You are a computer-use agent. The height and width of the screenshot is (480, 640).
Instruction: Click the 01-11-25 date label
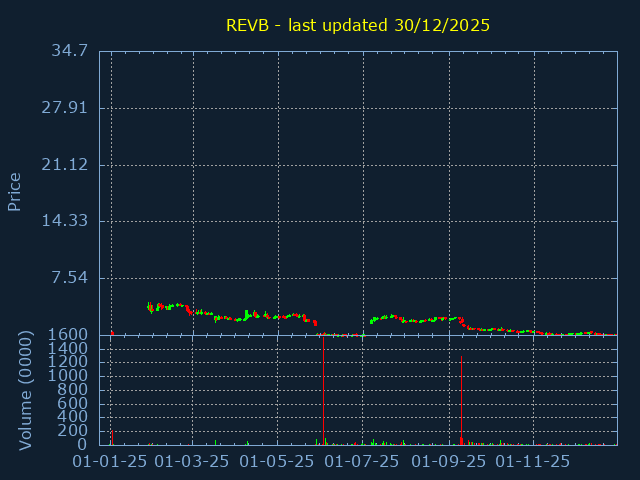[534, 462]
